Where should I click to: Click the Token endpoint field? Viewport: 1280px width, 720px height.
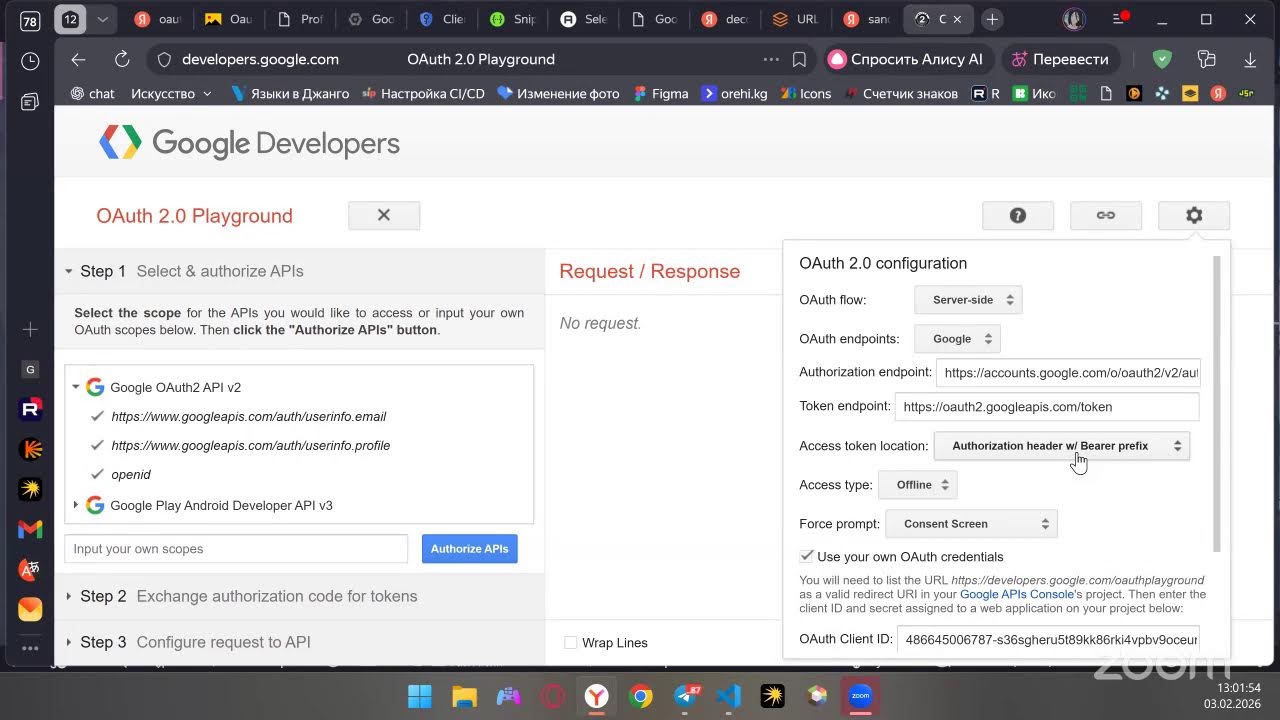[x=1046, y=407]
